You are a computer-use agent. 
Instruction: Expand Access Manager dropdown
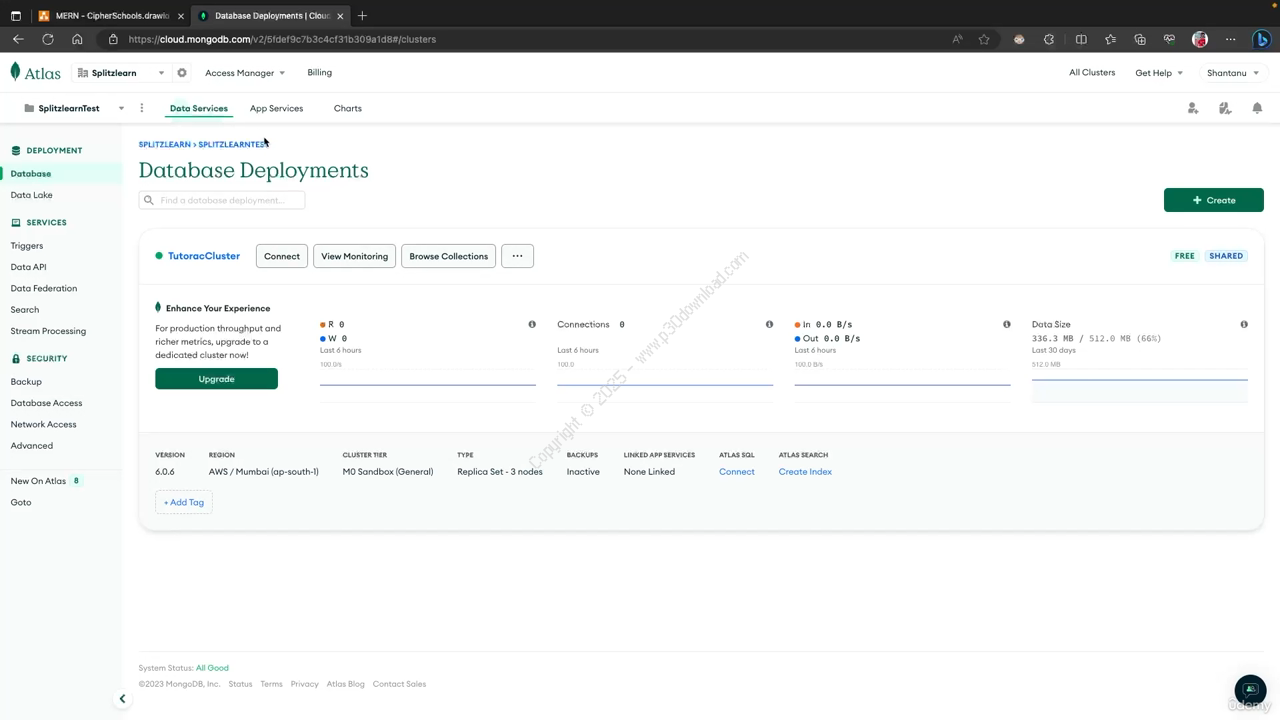[x=245, y=73]
